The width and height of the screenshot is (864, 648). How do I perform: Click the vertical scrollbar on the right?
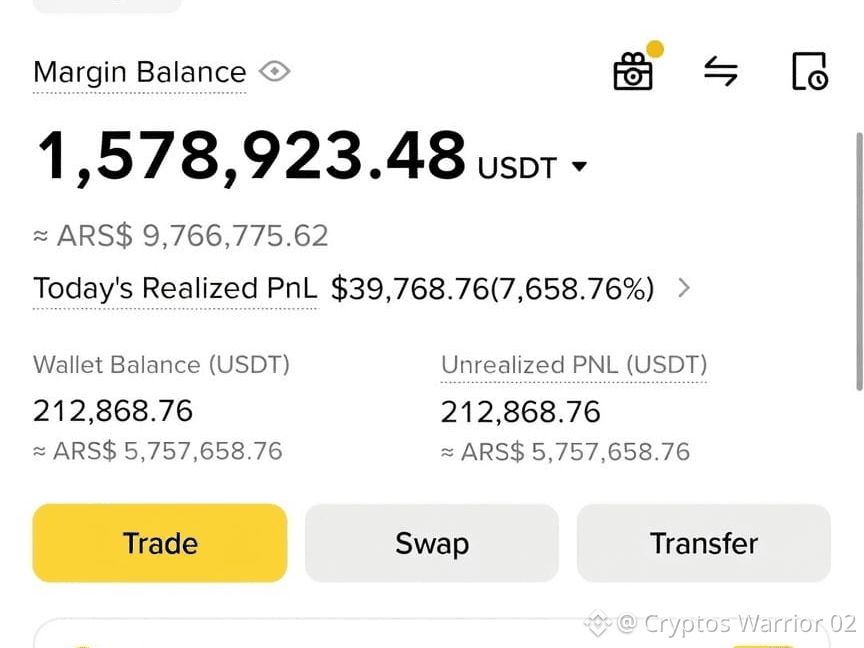coord(859,262)
